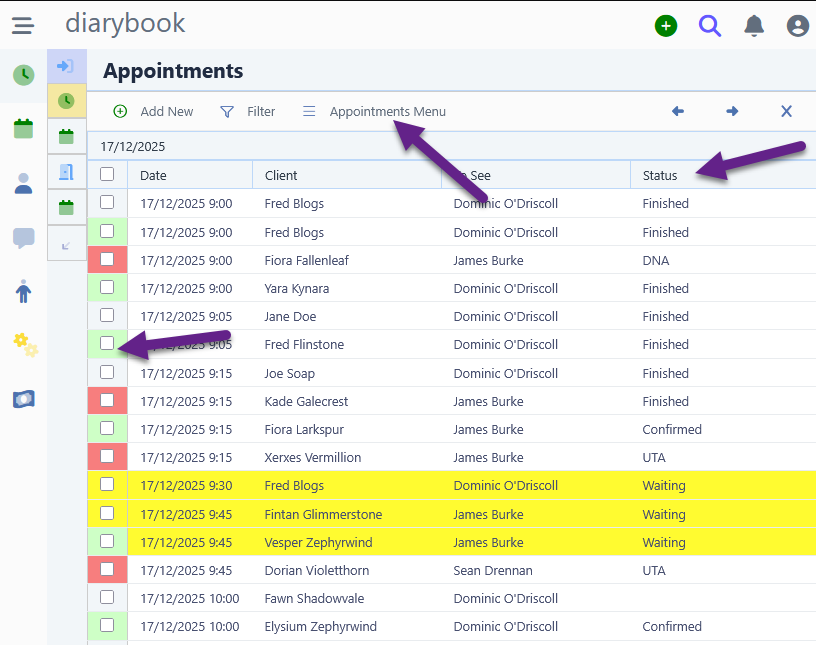Check the box for Fiora Fallenleaf's appointment
The height and width of the screenshot is (645, 816).
[107, 259]
